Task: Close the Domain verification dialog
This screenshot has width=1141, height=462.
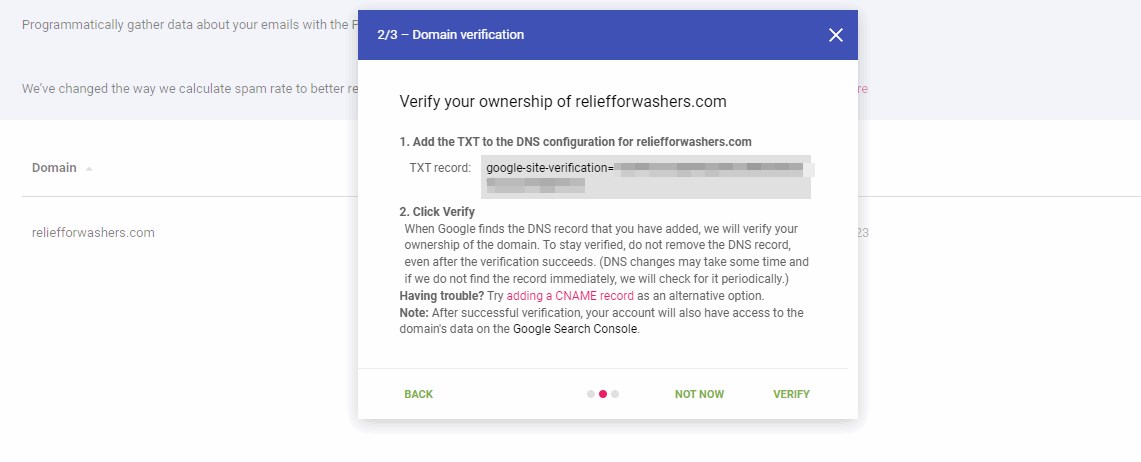Action: point(836,35)
